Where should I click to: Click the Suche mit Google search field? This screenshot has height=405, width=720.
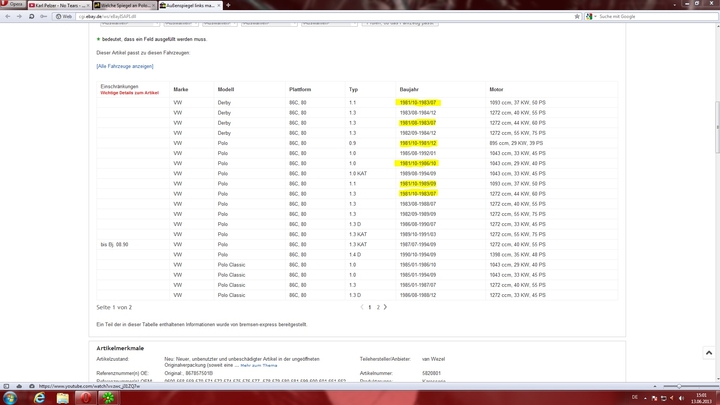click(657, 16)
